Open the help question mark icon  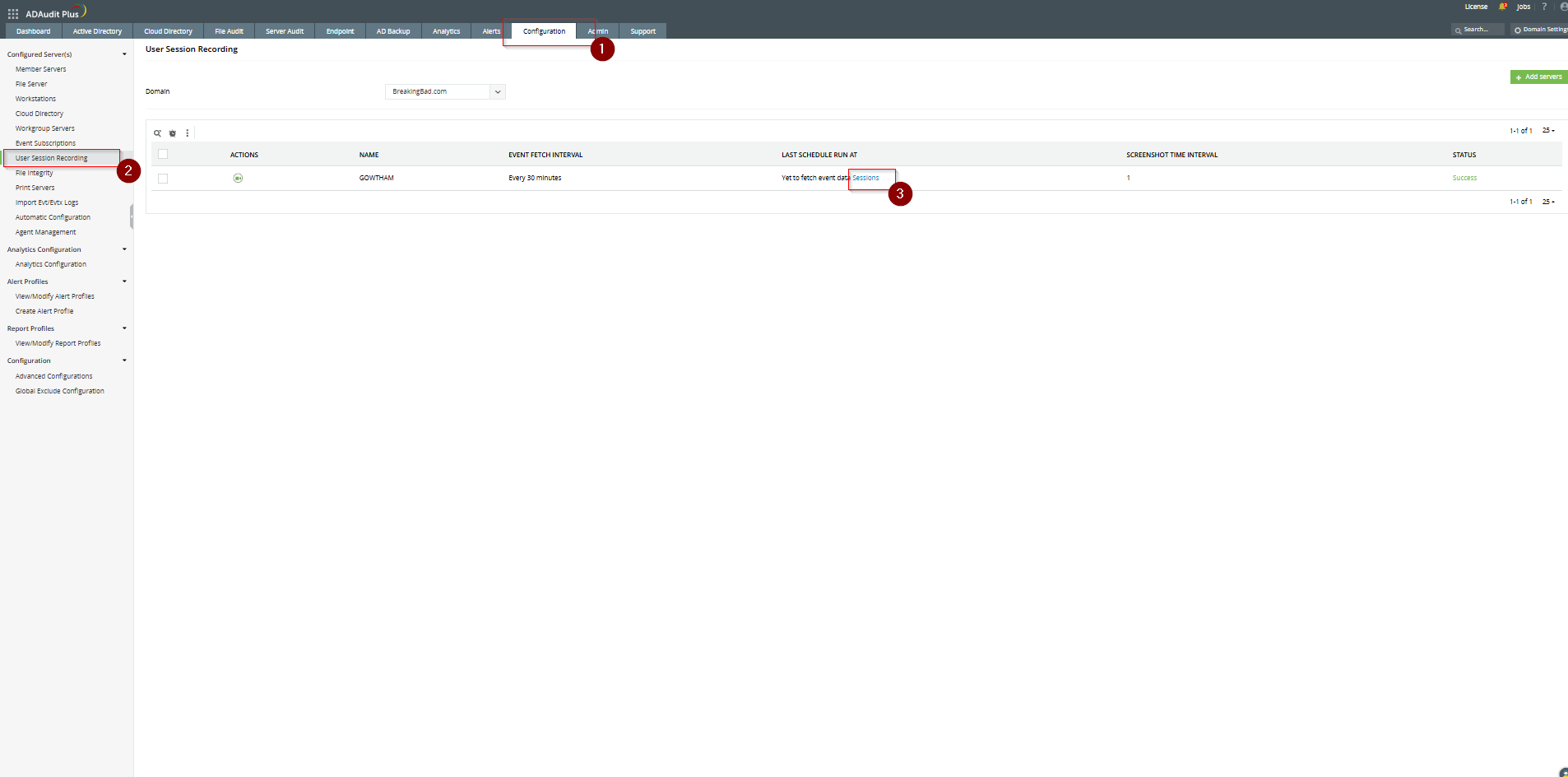(1544, 7)
